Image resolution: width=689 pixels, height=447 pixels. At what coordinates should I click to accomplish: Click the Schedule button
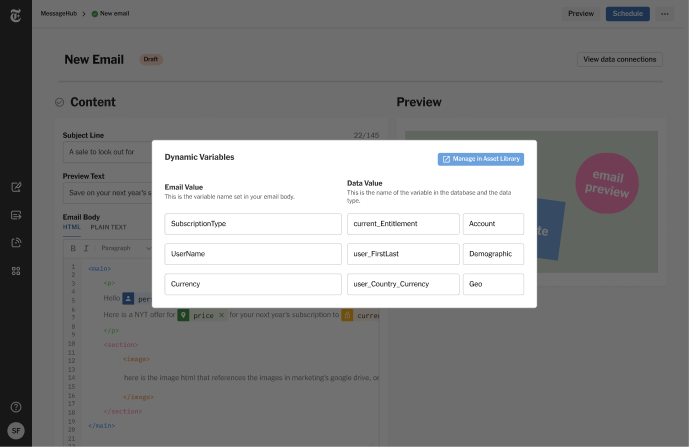[x=627, y=14]
